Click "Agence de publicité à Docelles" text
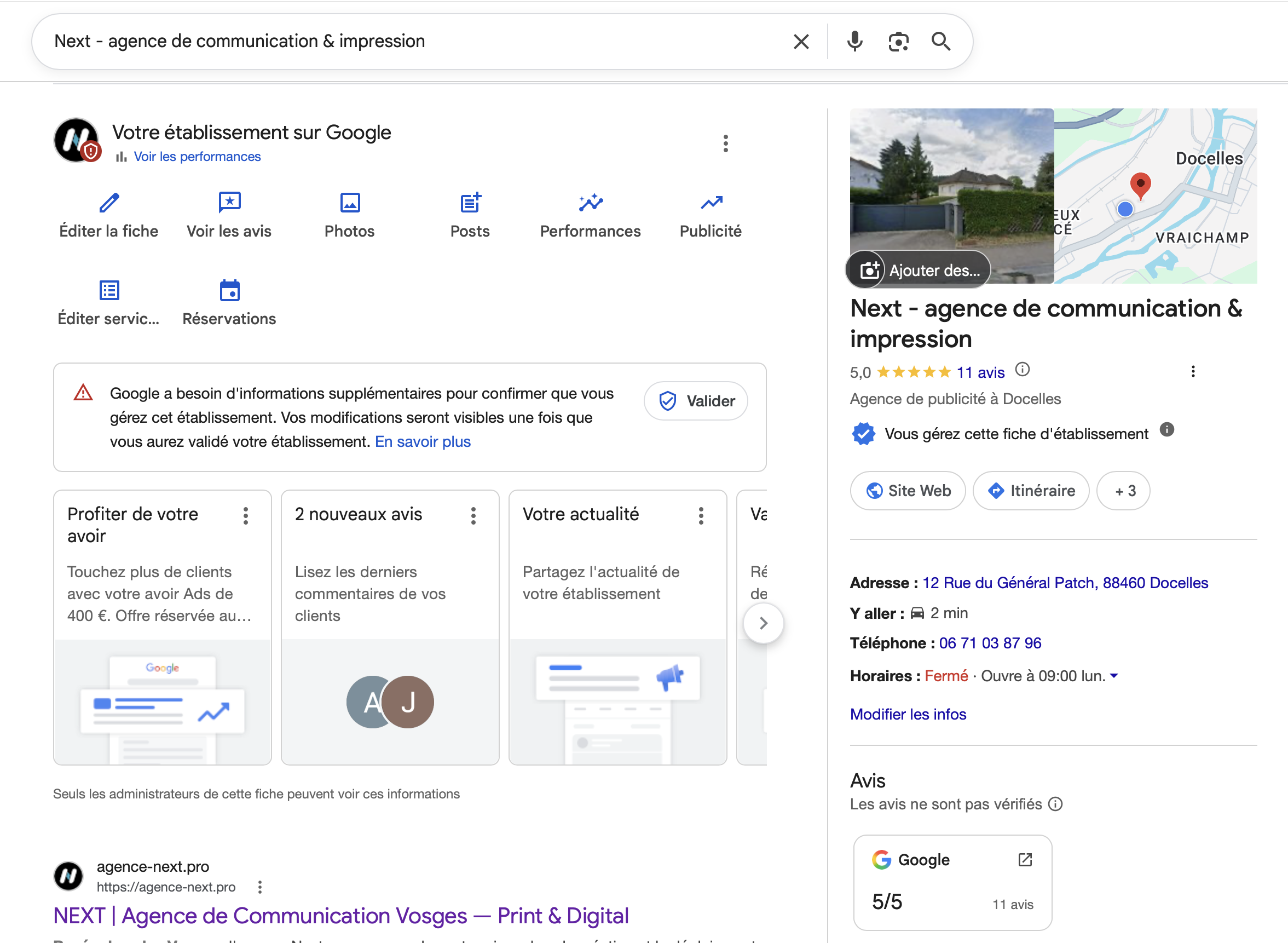This screenshot has width=1288, height=943. tap(955, 399)
